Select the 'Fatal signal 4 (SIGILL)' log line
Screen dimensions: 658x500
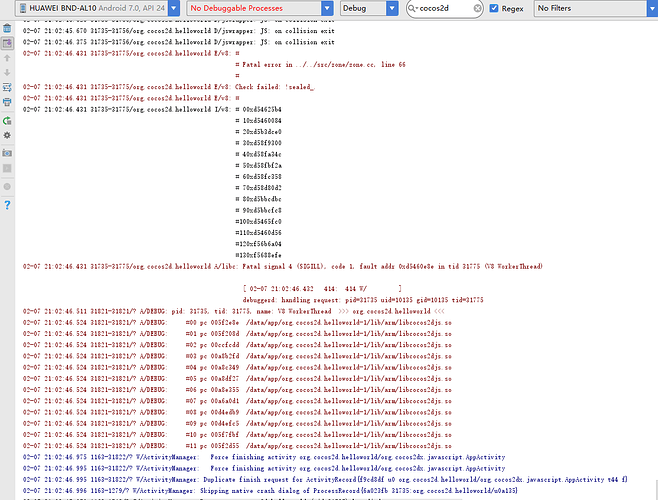tap(282, 267)
